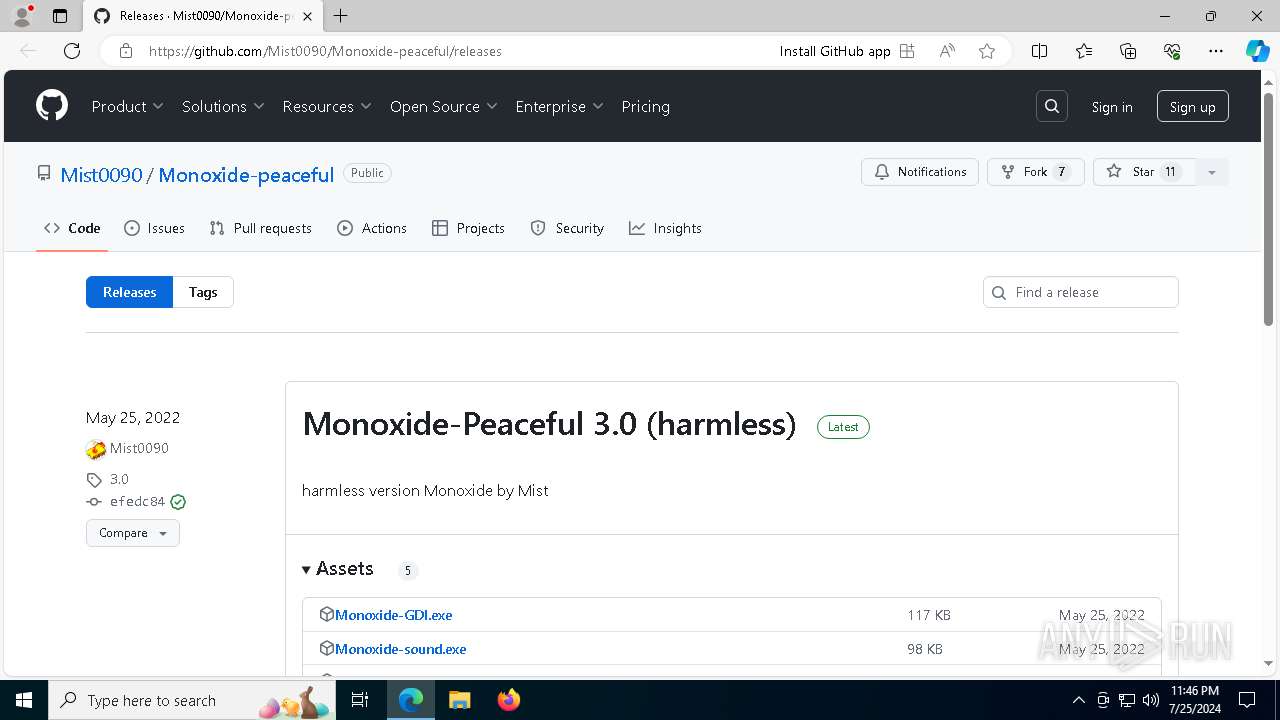Image resolution: width=1280 pixels, height=720 pixels.
Task: Switch to the Code tab
Action: 72,228
